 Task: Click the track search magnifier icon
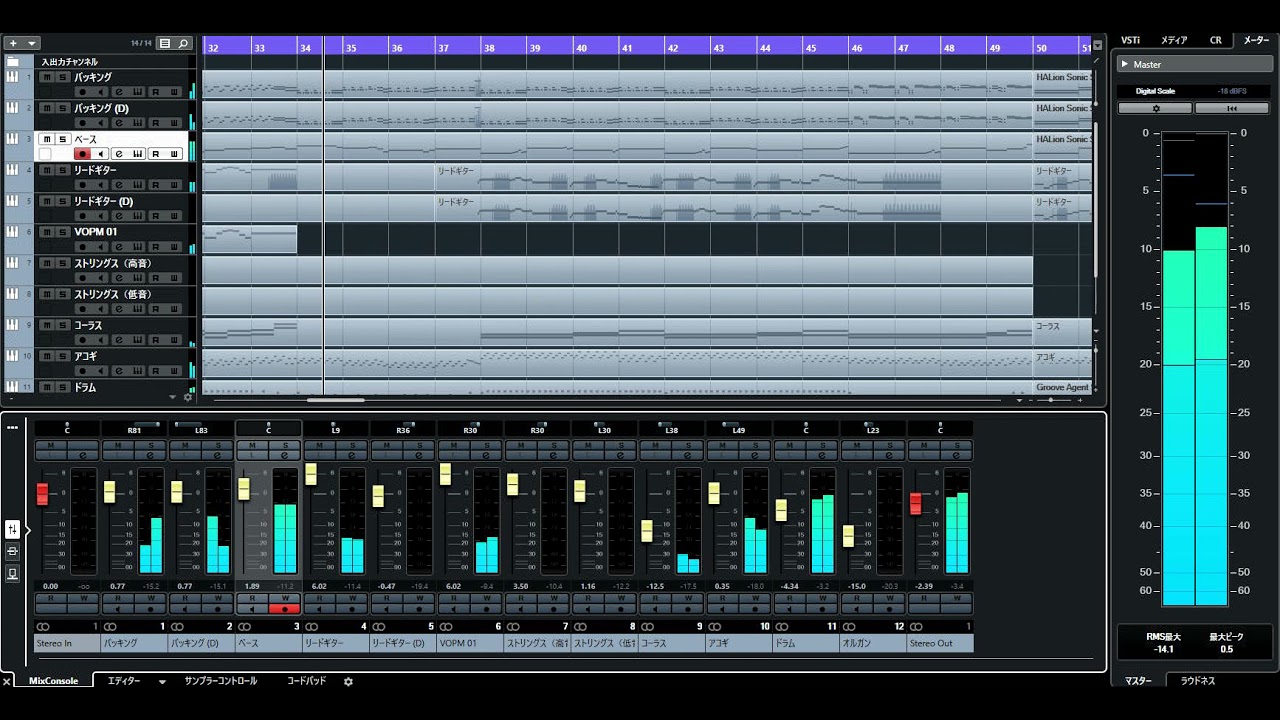pyautogui.click(x=183, y=43)
